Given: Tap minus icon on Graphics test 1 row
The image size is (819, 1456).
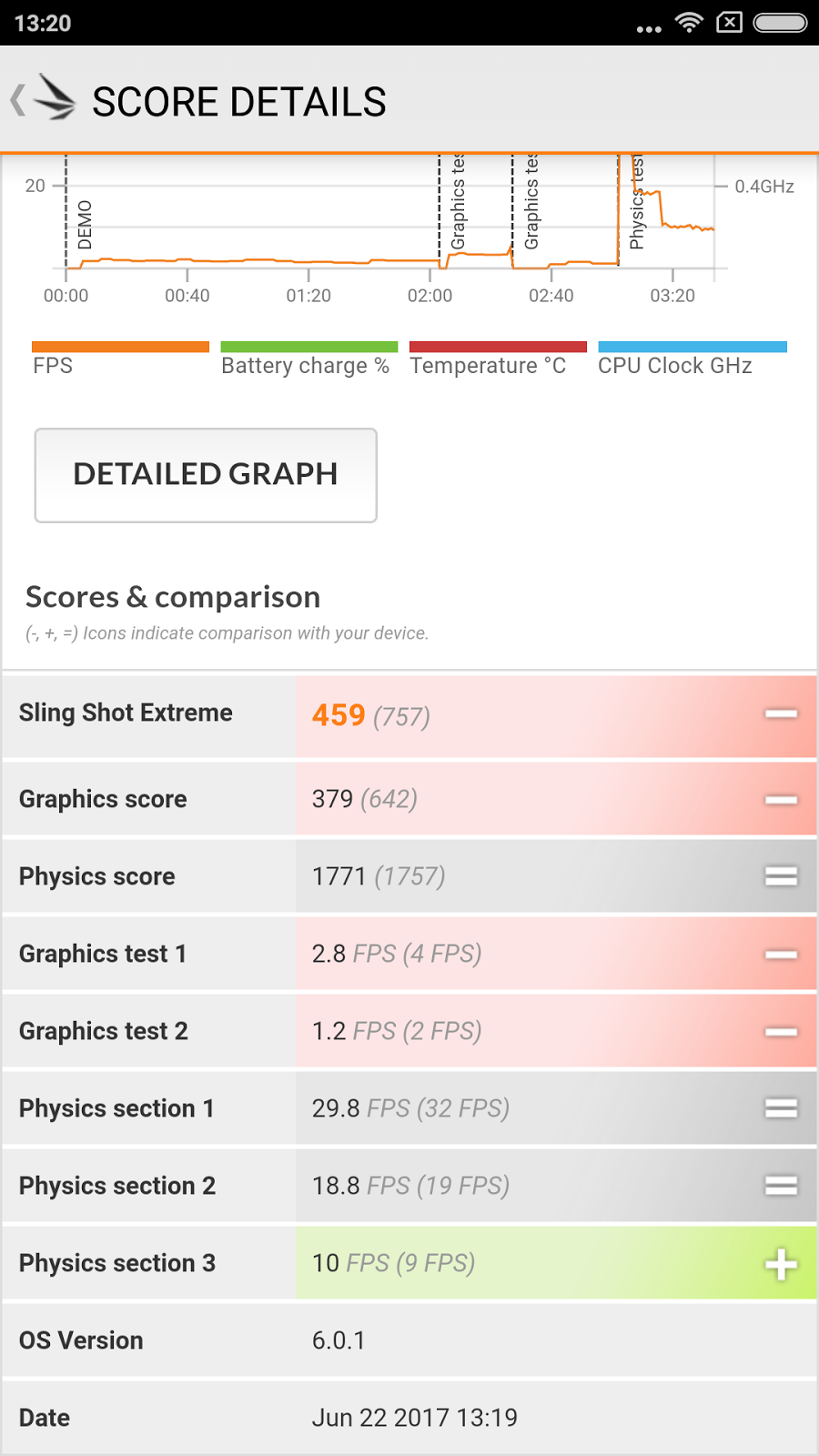Looking at the screenshot, I should click(x=781, y=955).
